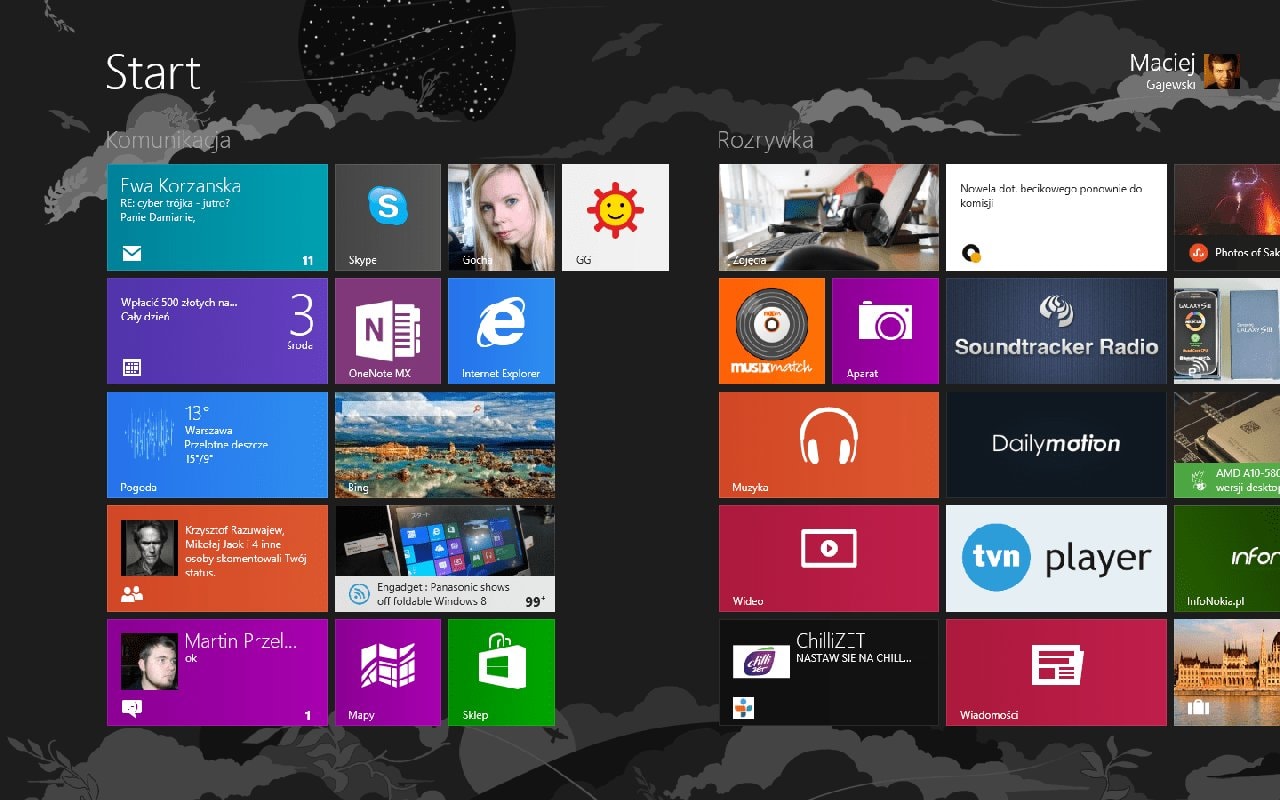Click Maciej Gajewski user account picture
The image size is (1280, 800).
point(1222,71)
